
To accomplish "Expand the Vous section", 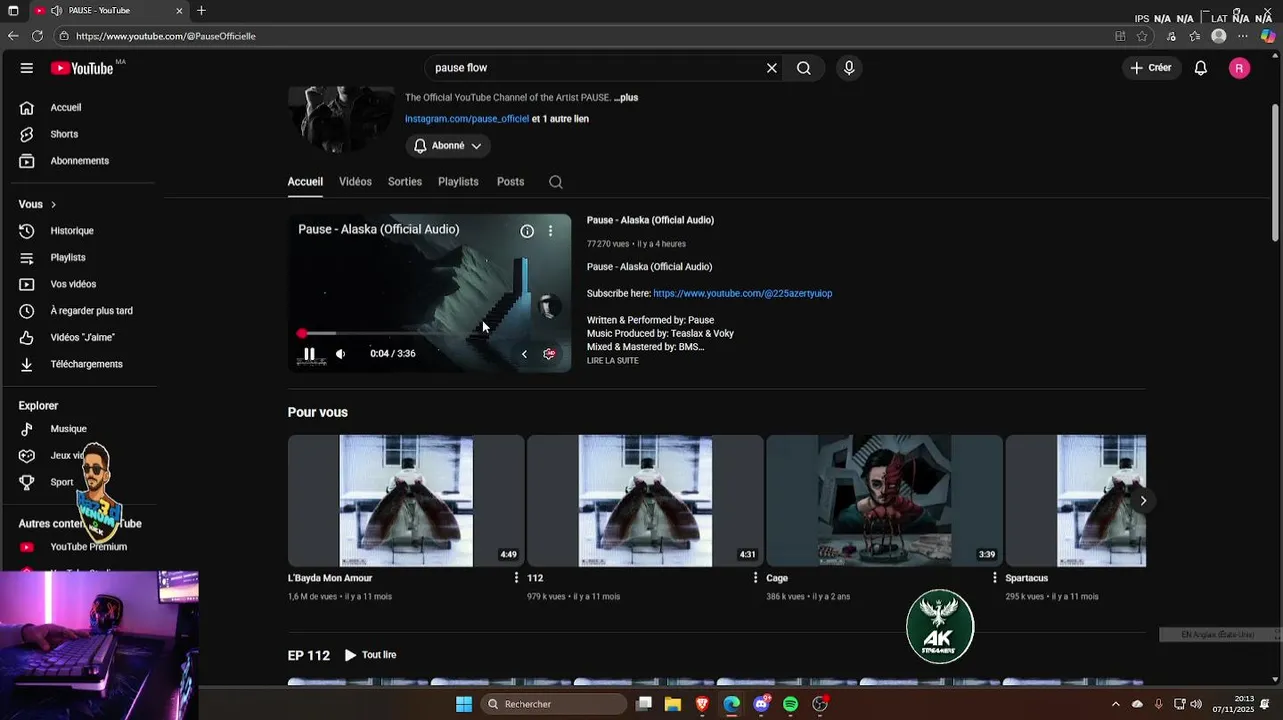I will point(37,204).
